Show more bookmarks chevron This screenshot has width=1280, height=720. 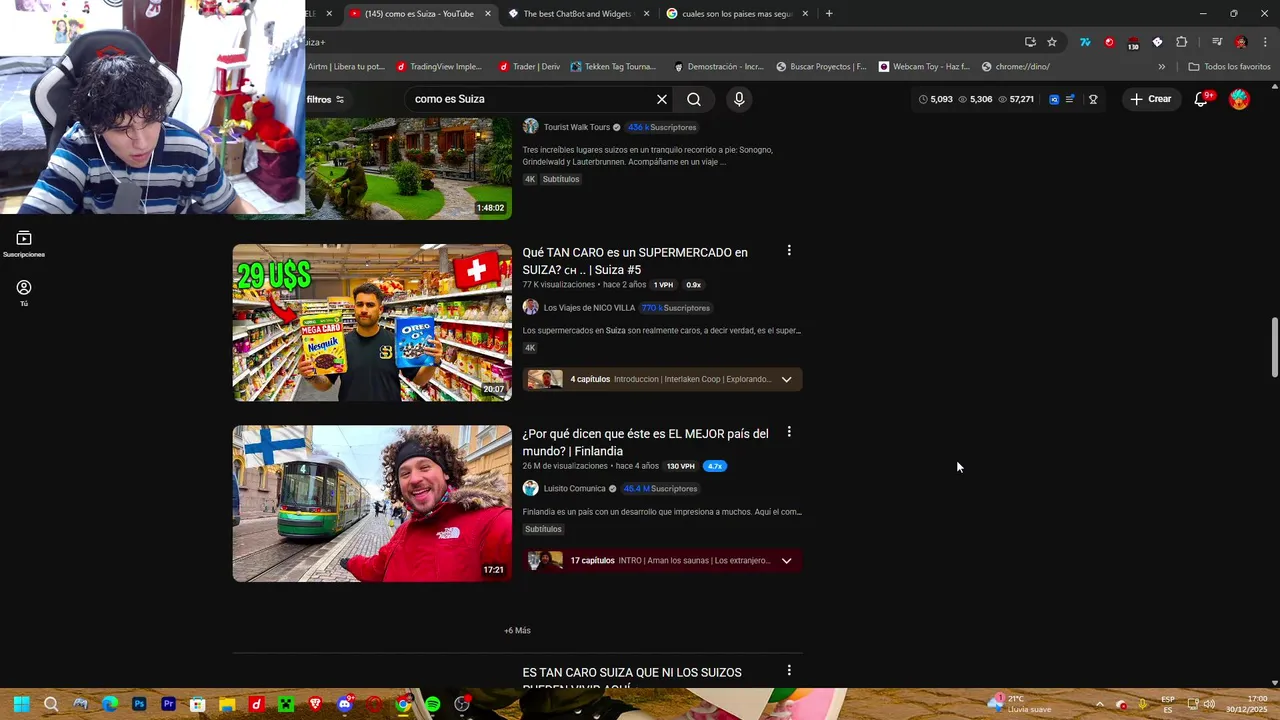point(1161,67)
